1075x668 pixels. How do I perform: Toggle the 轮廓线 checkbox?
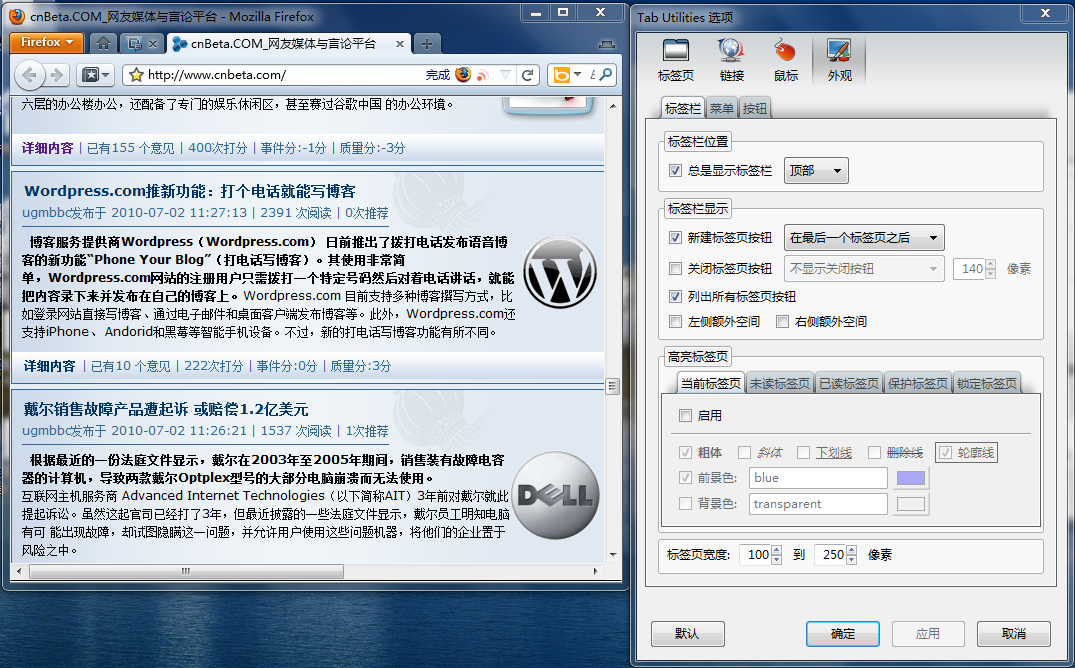pos(945,453)
